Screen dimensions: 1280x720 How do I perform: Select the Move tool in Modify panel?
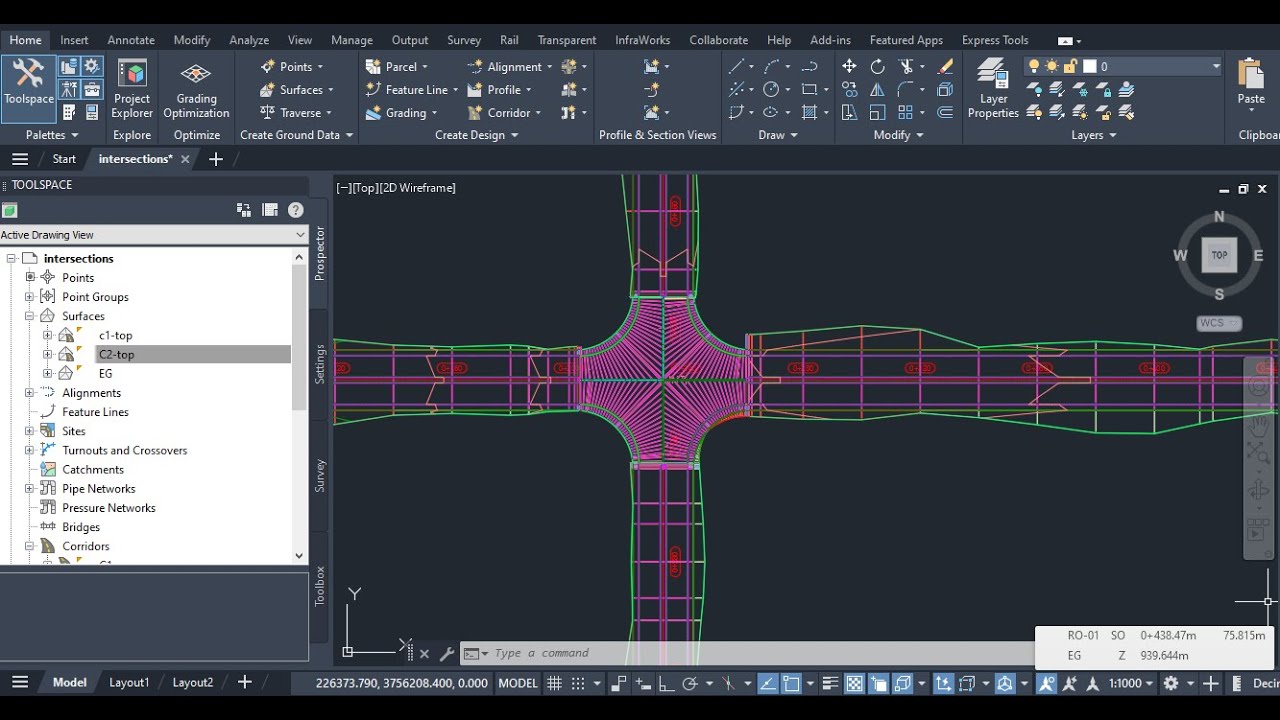click(849, 66)
